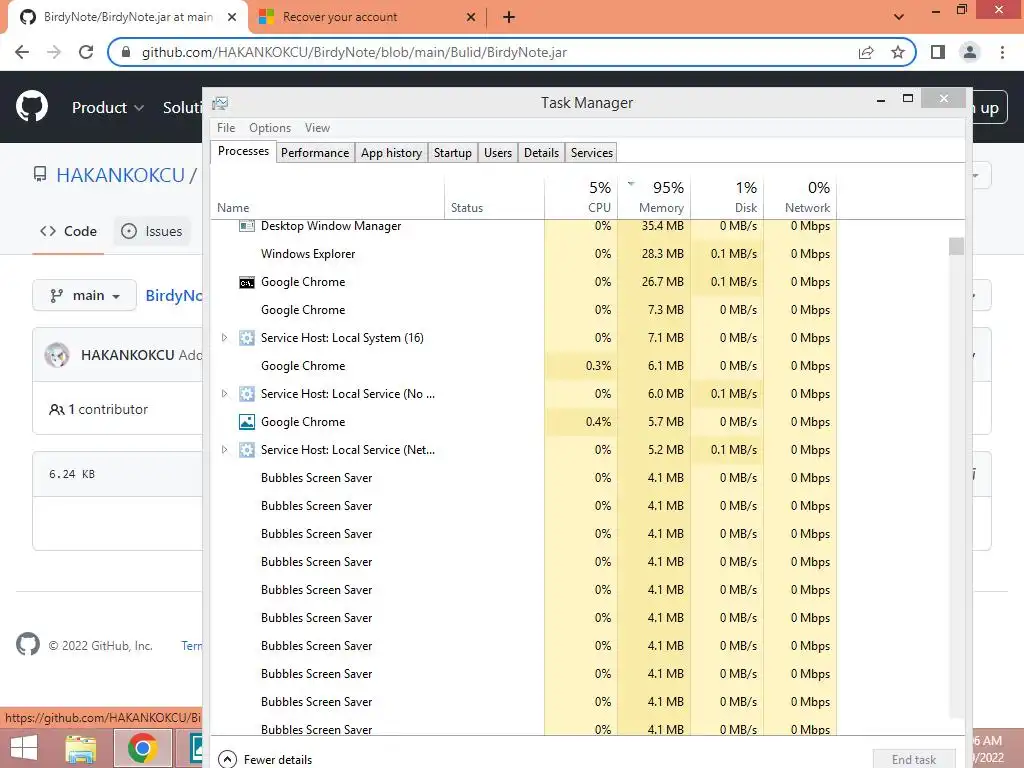Open Chrome tab search chevron
This screenshot has height=768, width=1024.
click(x=899, y=16)
